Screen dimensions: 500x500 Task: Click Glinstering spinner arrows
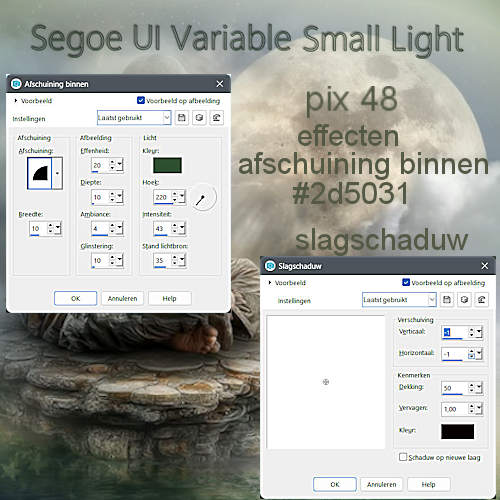[112, 260]
